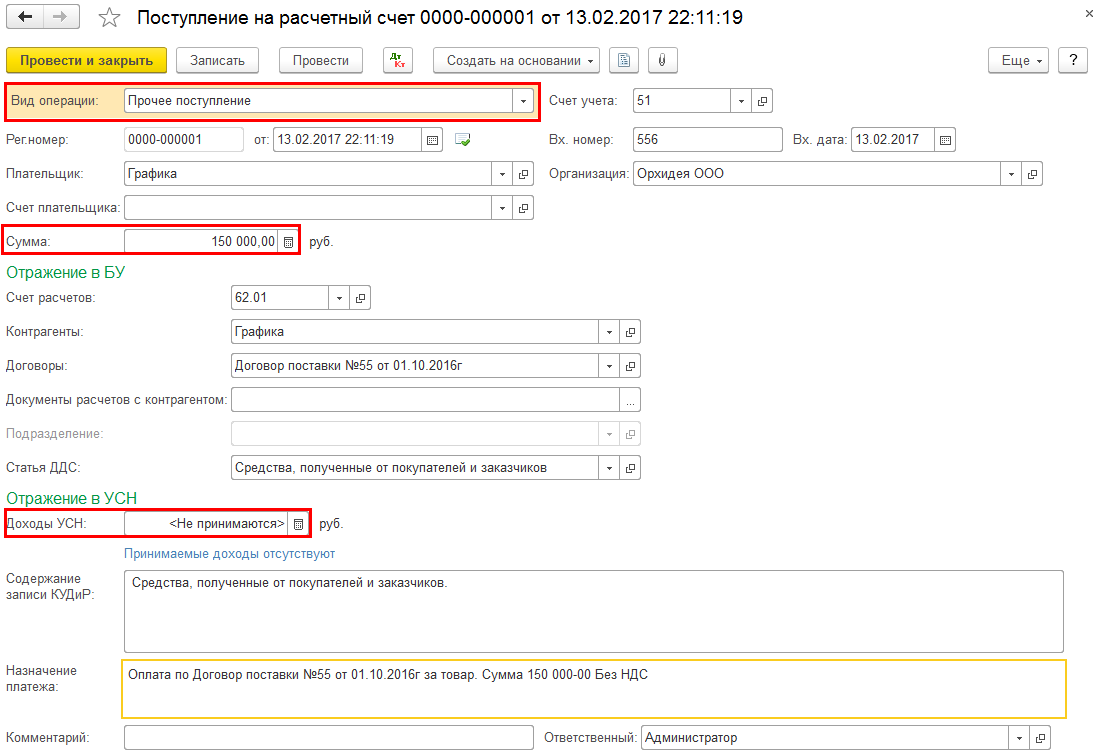Open calendar picker for document date
Screen dimensions: 1098x753
click(x=432, y=140)
